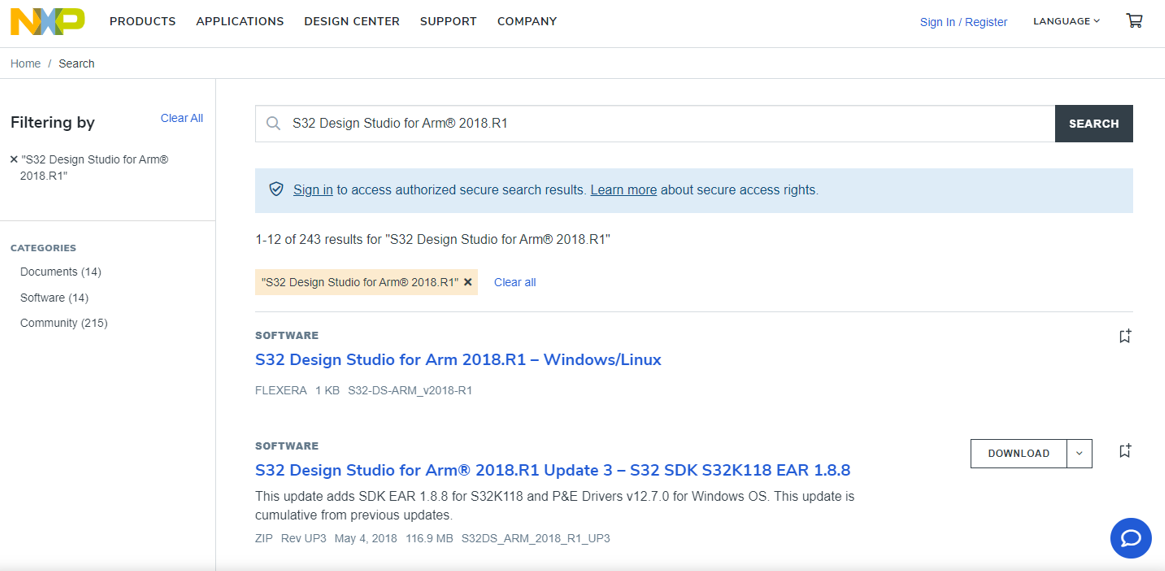The image size is (1165, 571).
Task: Filter by Documents (14) category
Action: click(x=61, y=272)
